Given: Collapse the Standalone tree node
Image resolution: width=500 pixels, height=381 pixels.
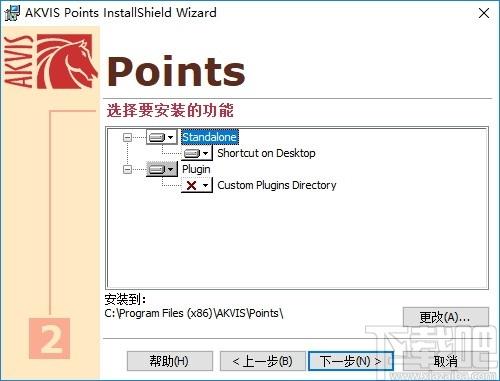Looking at the screenshot, I should click(127, 137).
